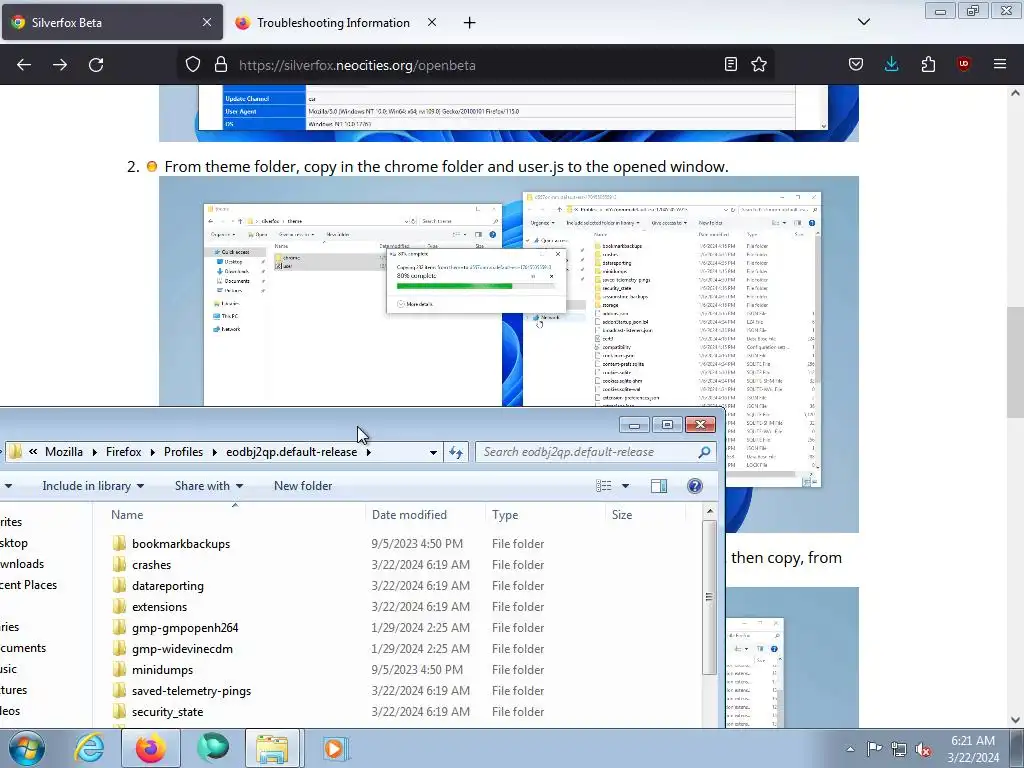The image size is (1024, 768).
Task: Open Firefox from the taskbar
Action: click(150, 748)
